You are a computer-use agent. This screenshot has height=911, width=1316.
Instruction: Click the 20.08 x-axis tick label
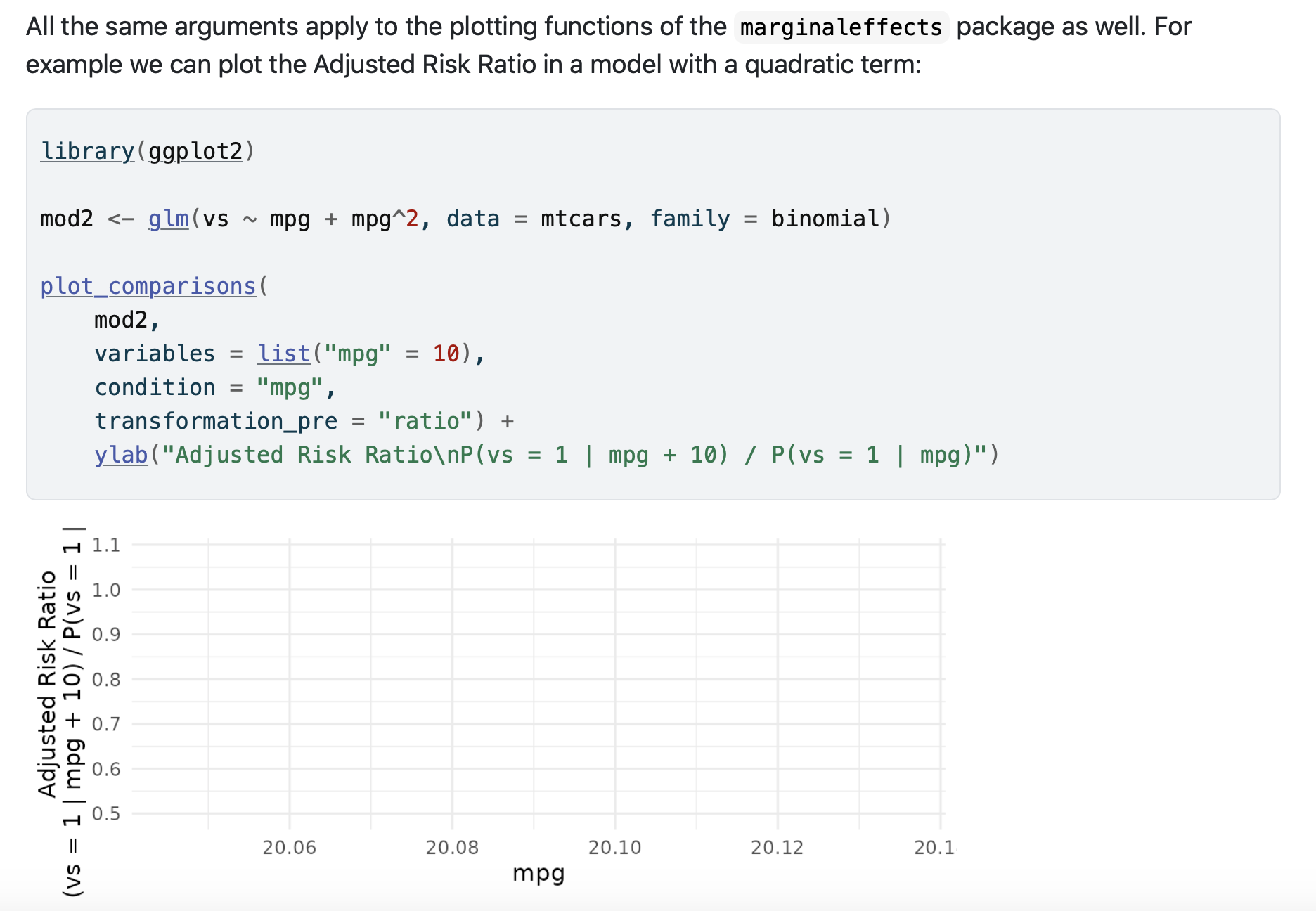(x=452, y=848)
